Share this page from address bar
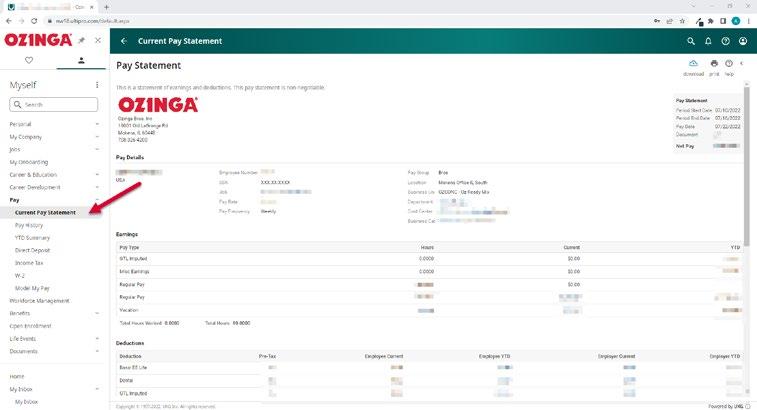 point(670,21)
